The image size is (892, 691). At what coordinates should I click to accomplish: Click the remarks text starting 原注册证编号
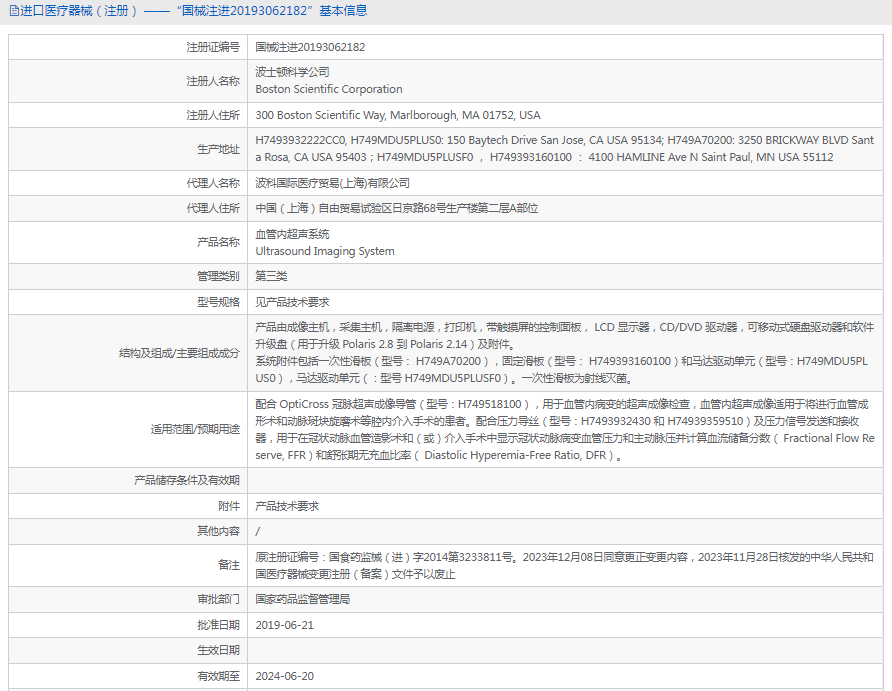[564, 565]
